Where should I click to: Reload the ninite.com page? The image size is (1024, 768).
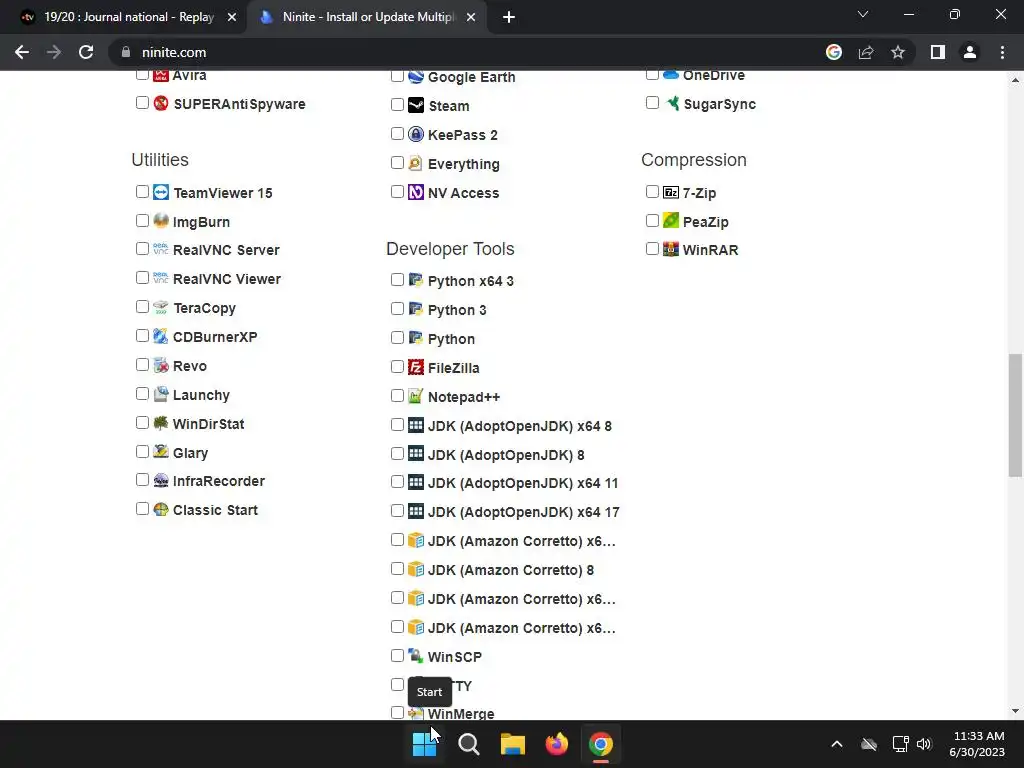(86, 52)
